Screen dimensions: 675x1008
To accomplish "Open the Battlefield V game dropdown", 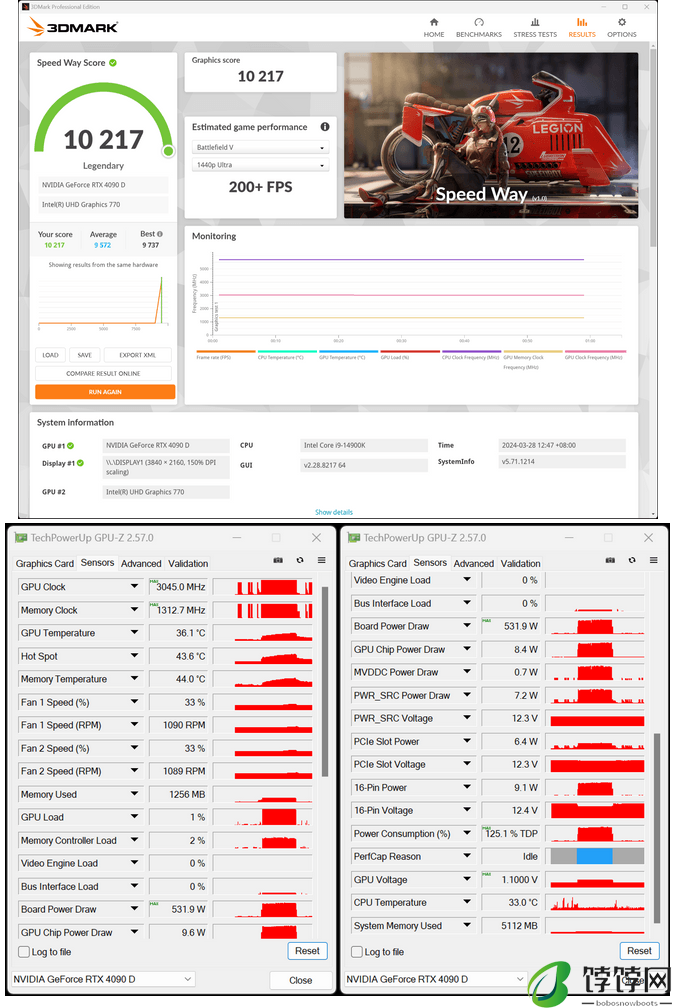I will 260,147.
